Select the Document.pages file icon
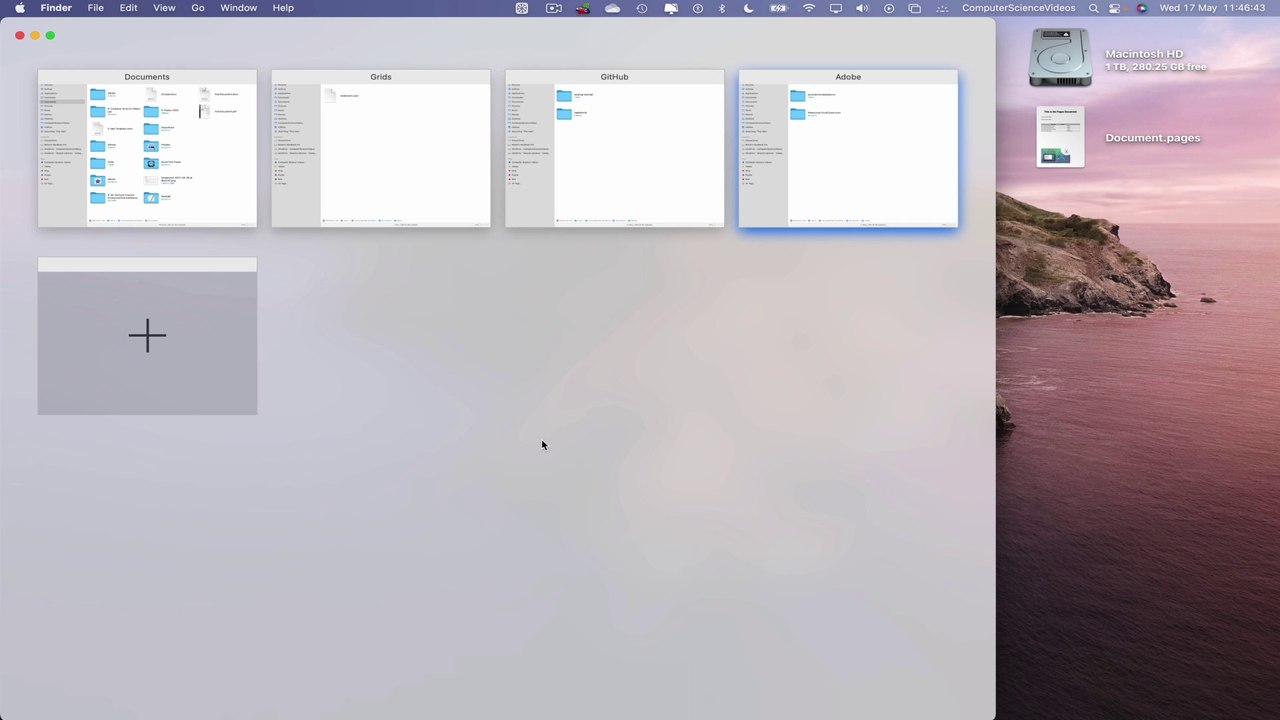This screenshot has height=720, width=1280. [x=1061, y=137]
